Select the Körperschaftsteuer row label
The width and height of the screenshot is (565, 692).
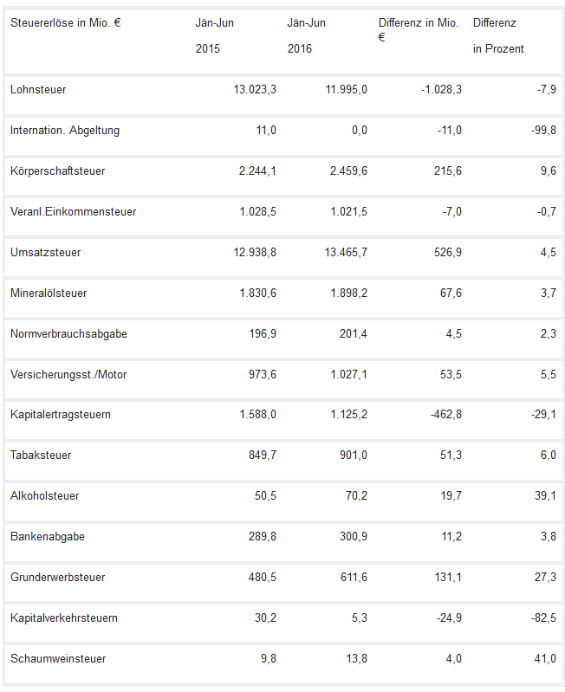coord(57,171)
